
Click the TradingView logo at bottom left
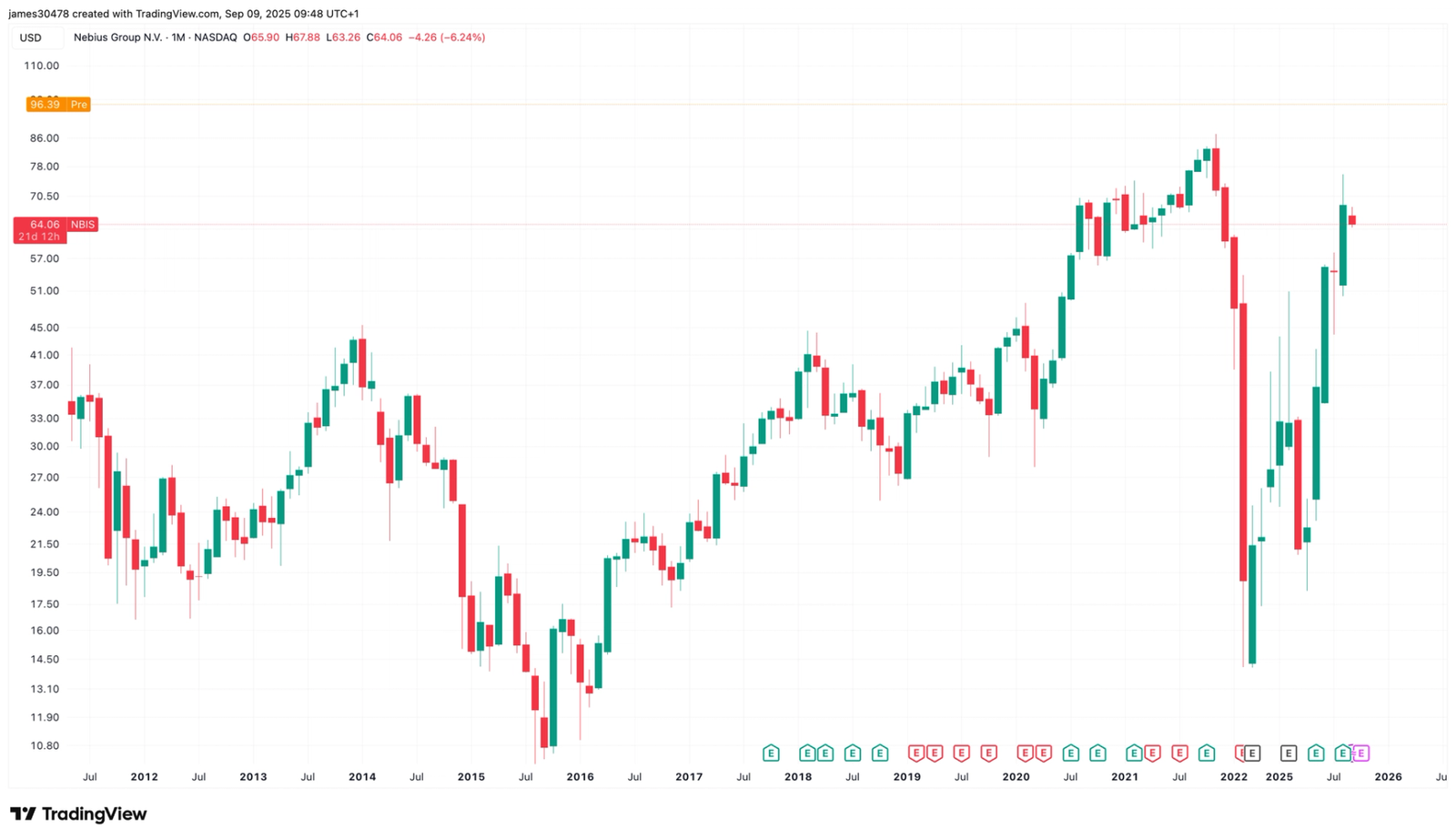(78, 814)
